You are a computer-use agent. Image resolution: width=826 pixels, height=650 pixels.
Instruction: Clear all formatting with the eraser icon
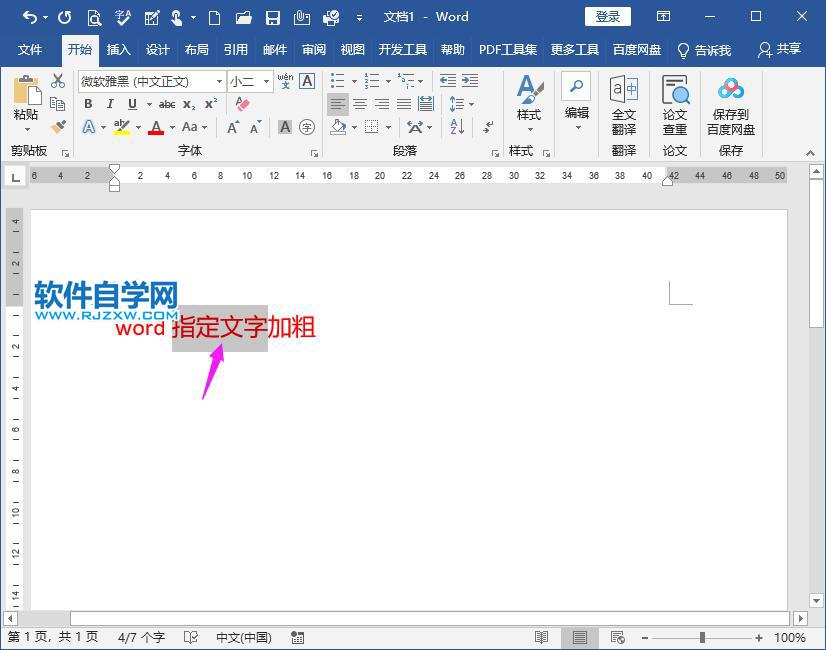tap(243, 104)
